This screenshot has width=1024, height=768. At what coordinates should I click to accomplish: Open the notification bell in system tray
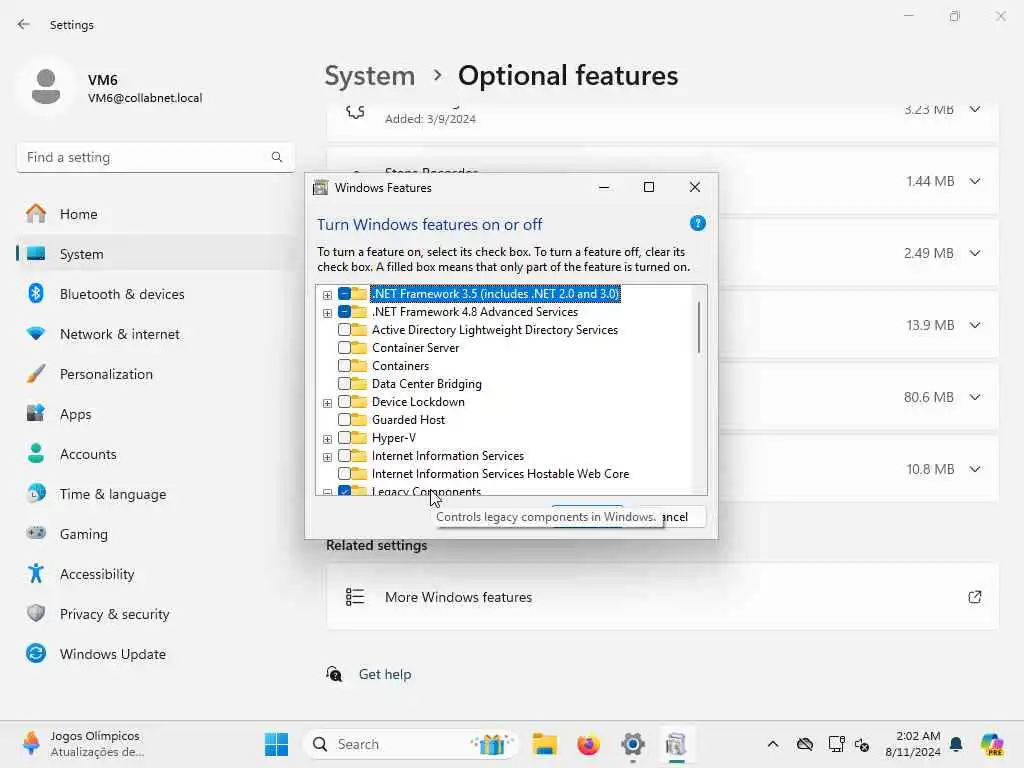(956, 744)
